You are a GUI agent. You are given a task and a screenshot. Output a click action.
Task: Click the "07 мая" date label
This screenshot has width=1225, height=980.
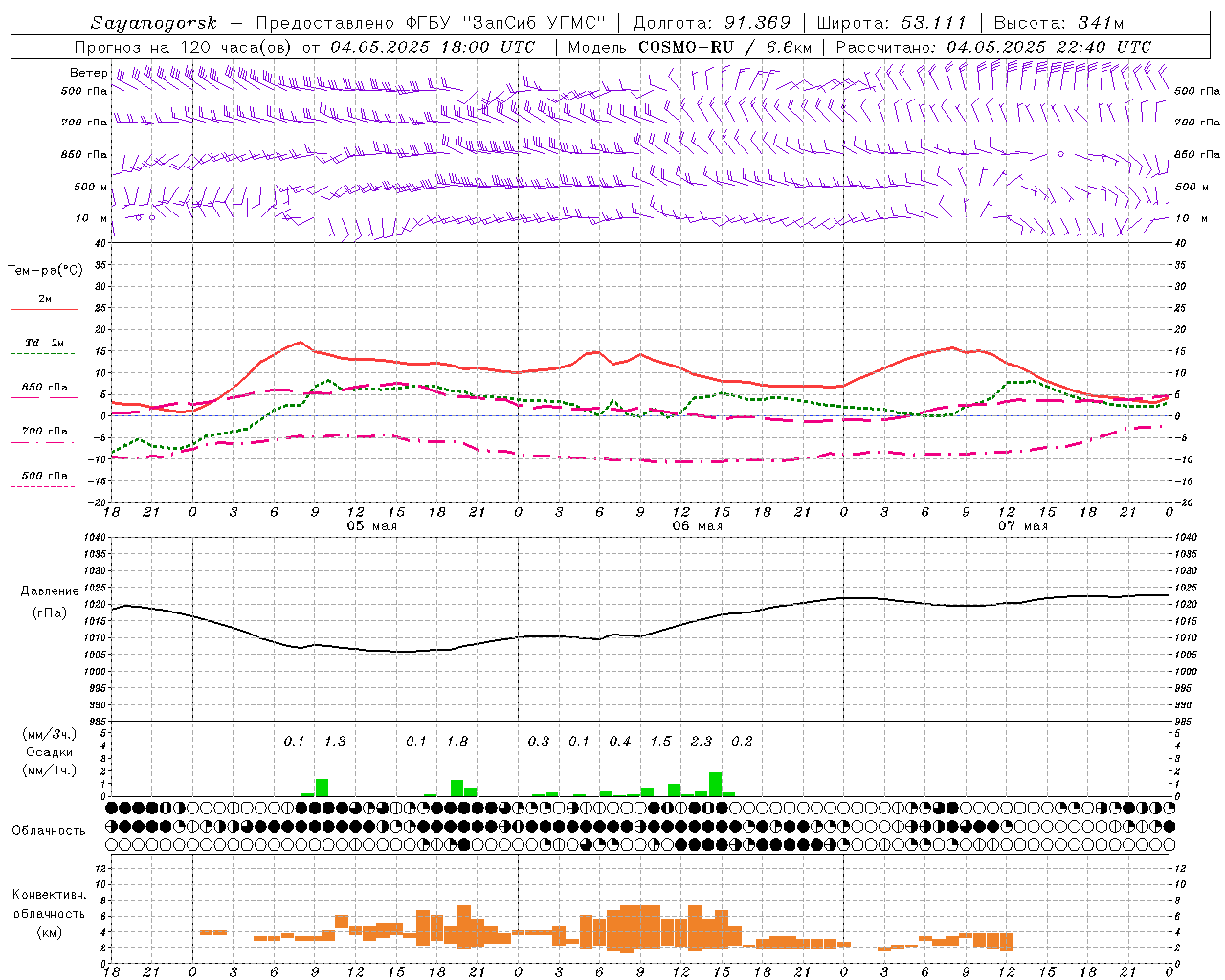(x=1022, y=526)
